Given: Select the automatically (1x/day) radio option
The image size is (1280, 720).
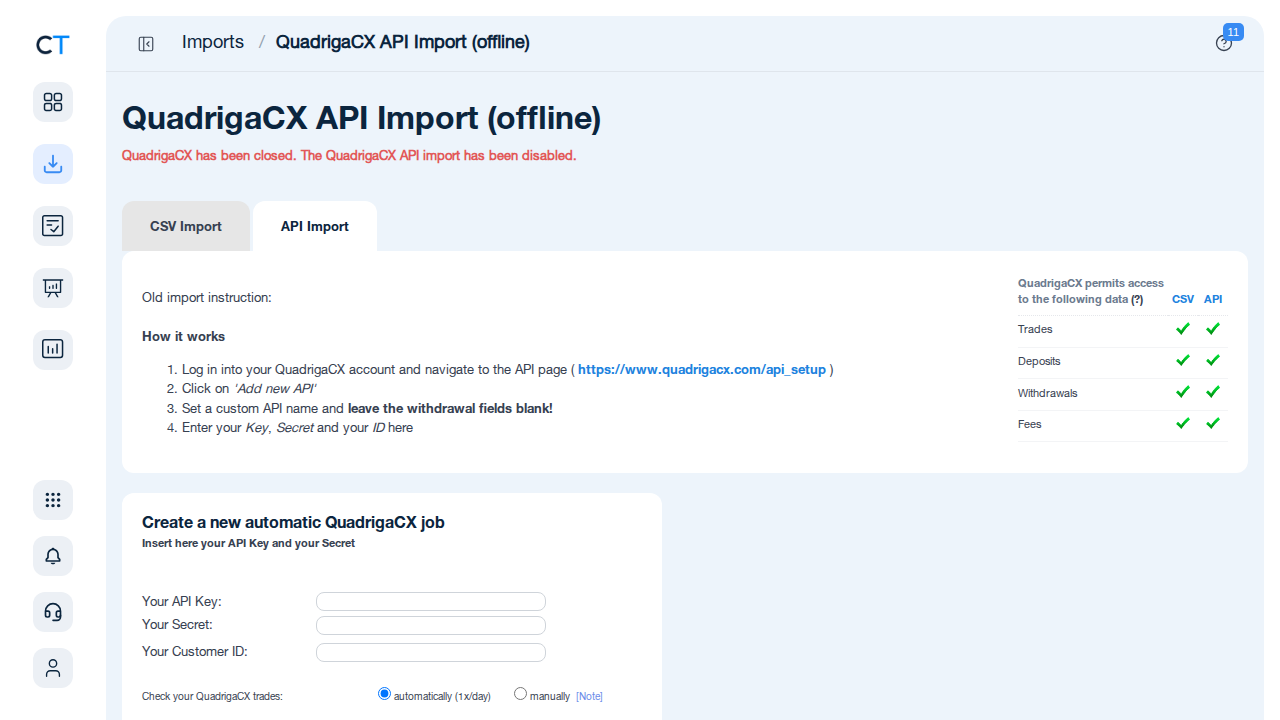Looking at the screenshot, I should pos(384,694).
